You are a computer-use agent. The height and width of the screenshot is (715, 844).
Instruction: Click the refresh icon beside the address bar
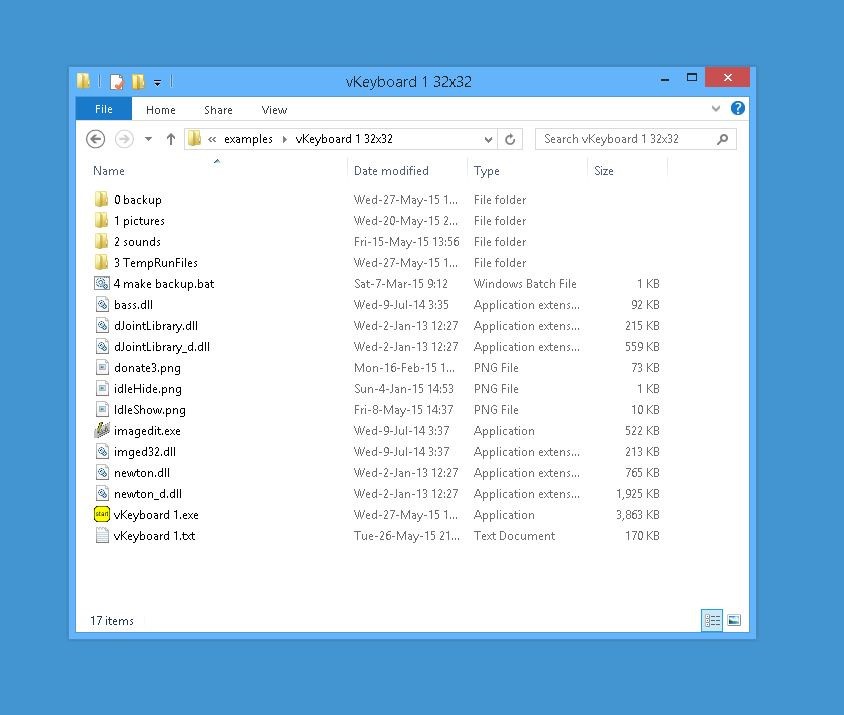[510, 139]
